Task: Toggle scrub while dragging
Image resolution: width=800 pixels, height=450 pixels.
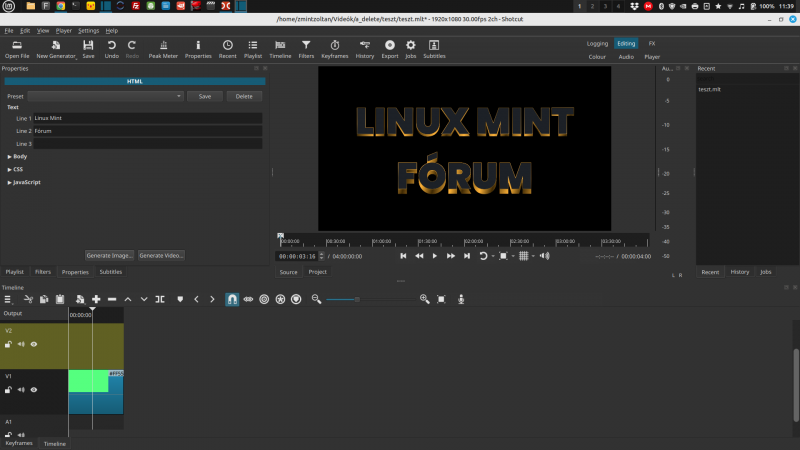Action: (x=248, y=299)
